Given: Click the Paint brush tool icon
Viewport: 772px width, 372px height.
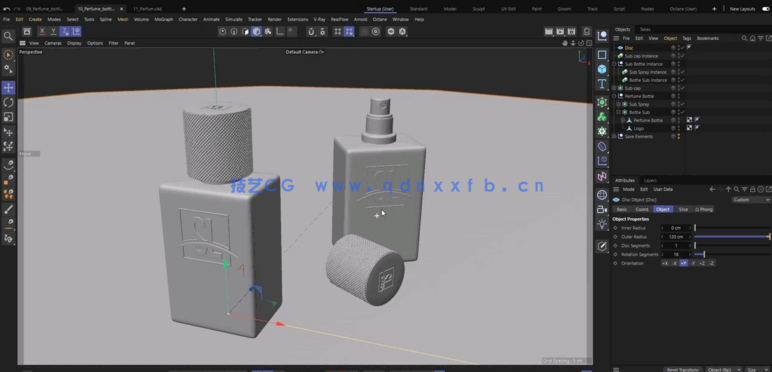Looking at the screenshot, I should pos(8,210).
